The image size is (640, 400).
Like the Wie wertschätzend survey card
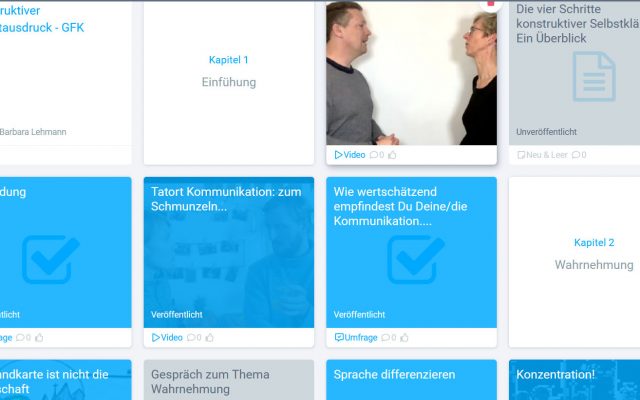coord(404,338)
